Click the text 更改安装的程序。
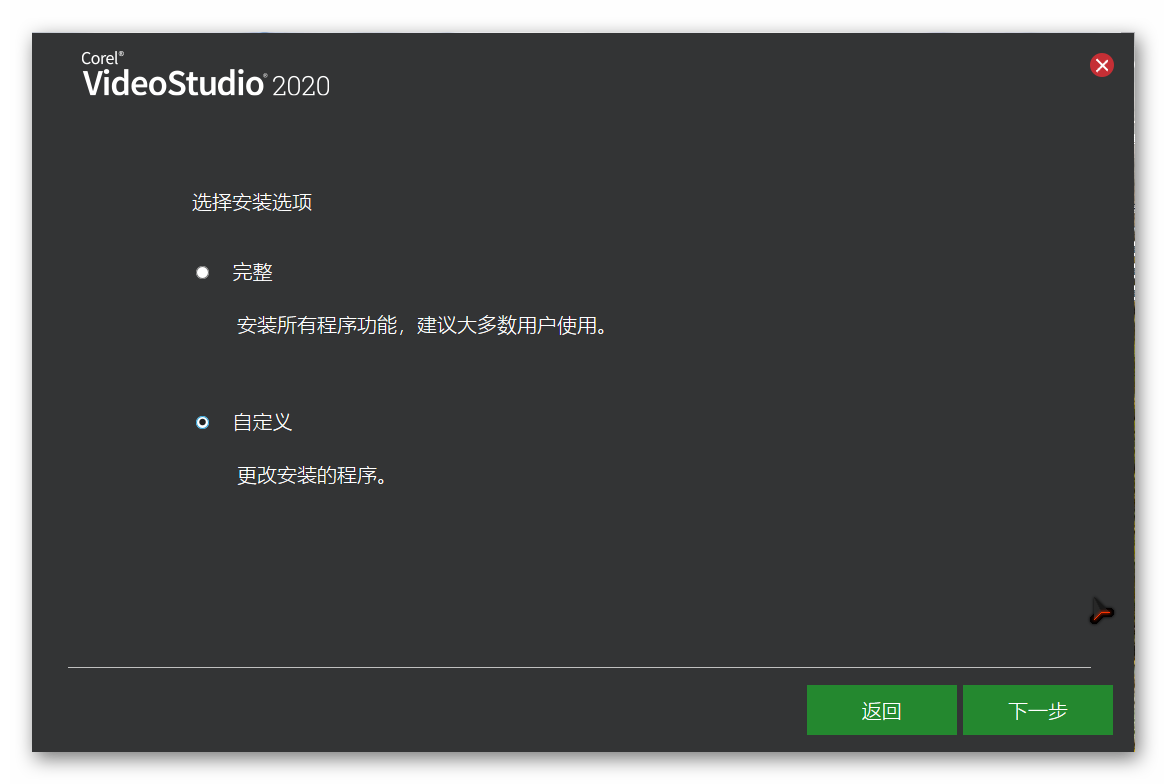The height and width of the screenshot is (784, 1167). tap(313, 476)
